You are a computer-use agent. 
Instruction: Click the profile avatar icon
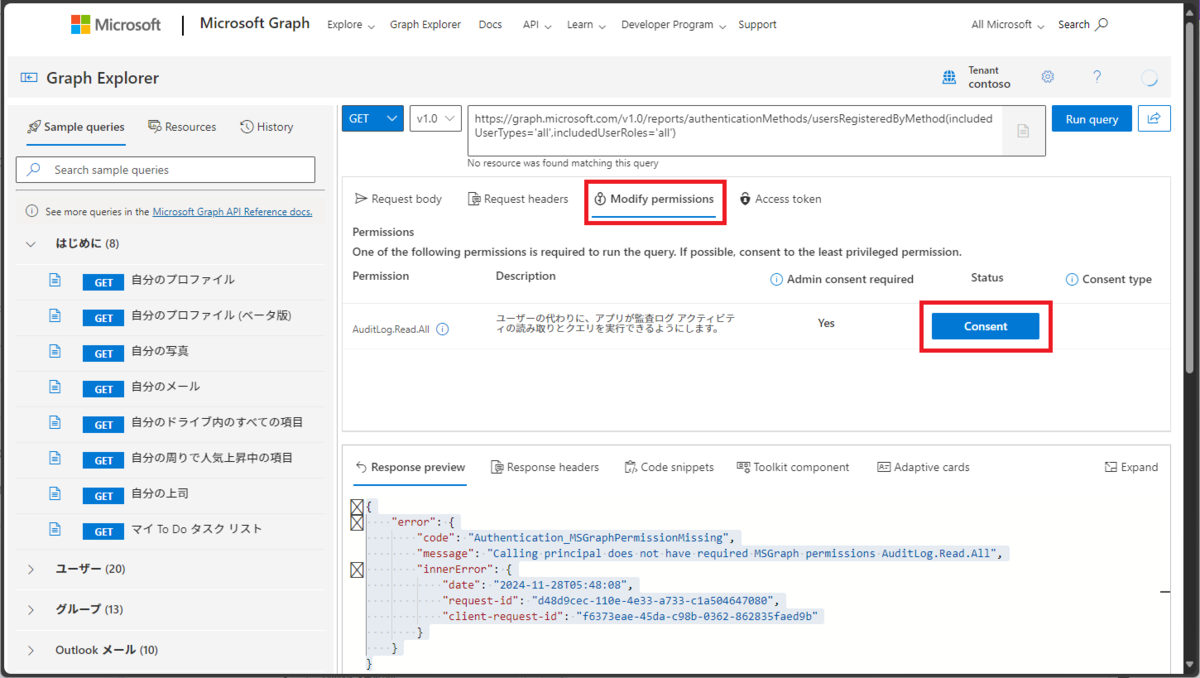pos(1149,78)
